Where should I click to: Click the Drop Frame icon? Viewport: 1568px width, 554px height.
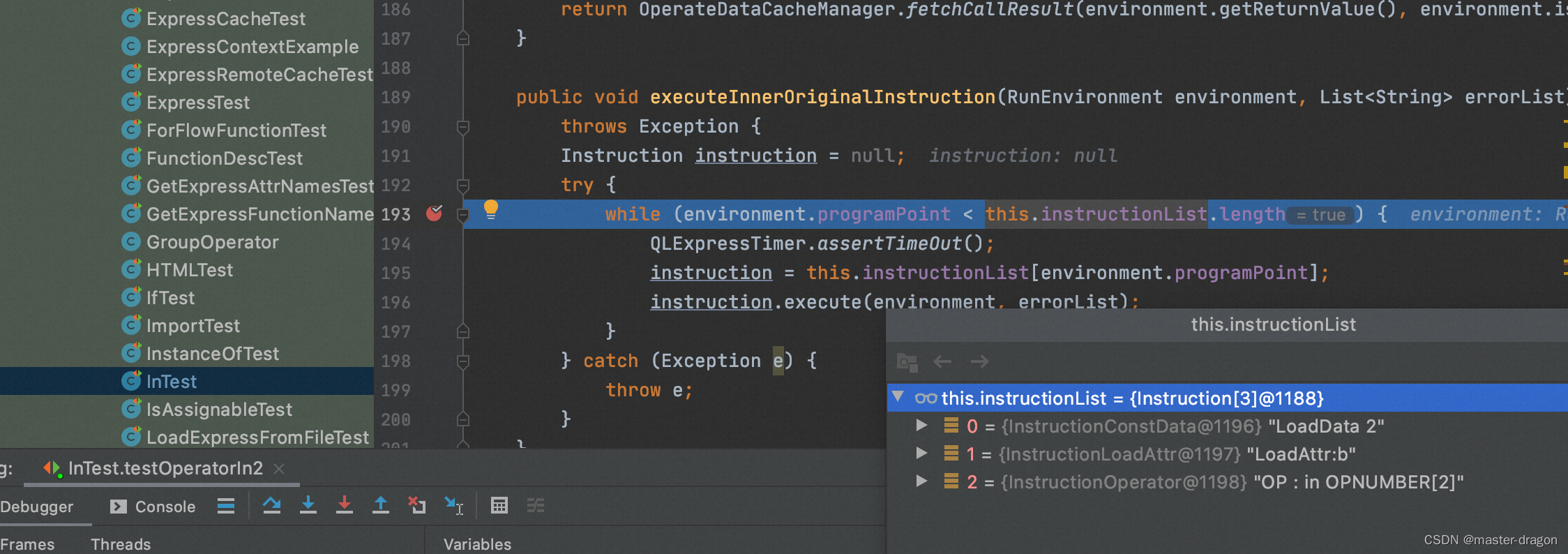point(417,505)
